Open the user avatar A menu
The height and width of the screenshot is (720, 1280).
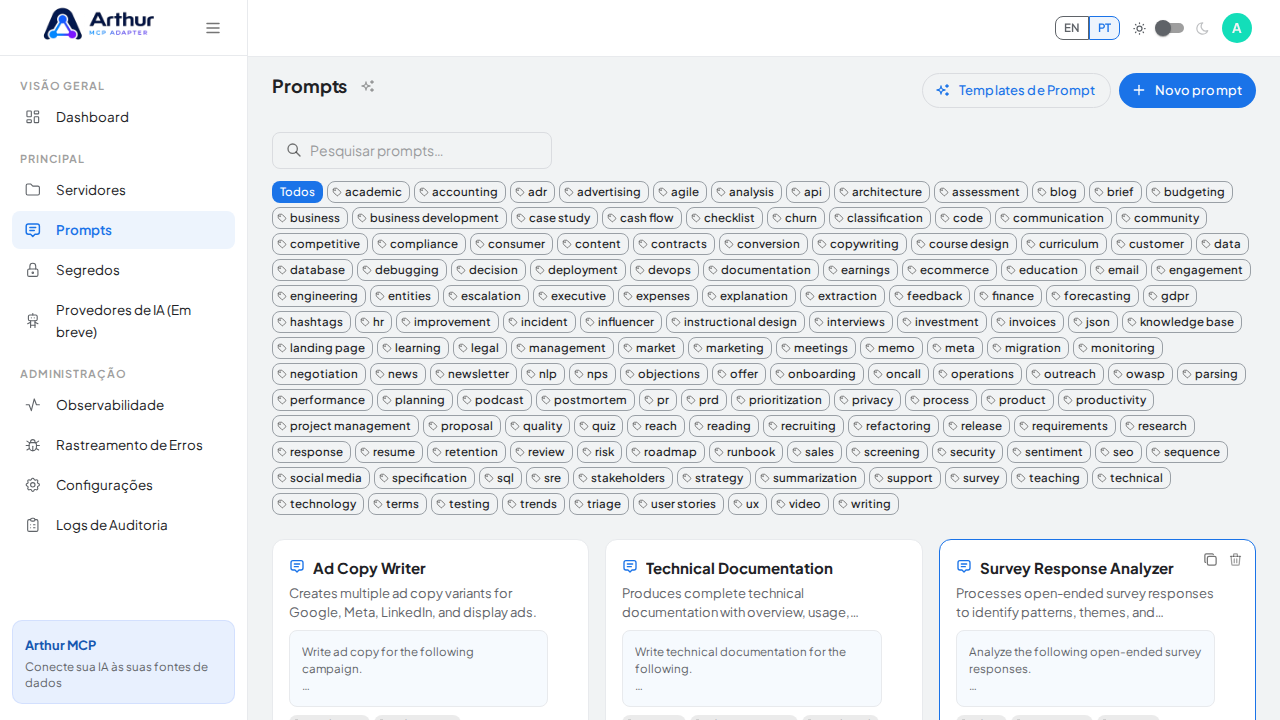(1237, 28)
